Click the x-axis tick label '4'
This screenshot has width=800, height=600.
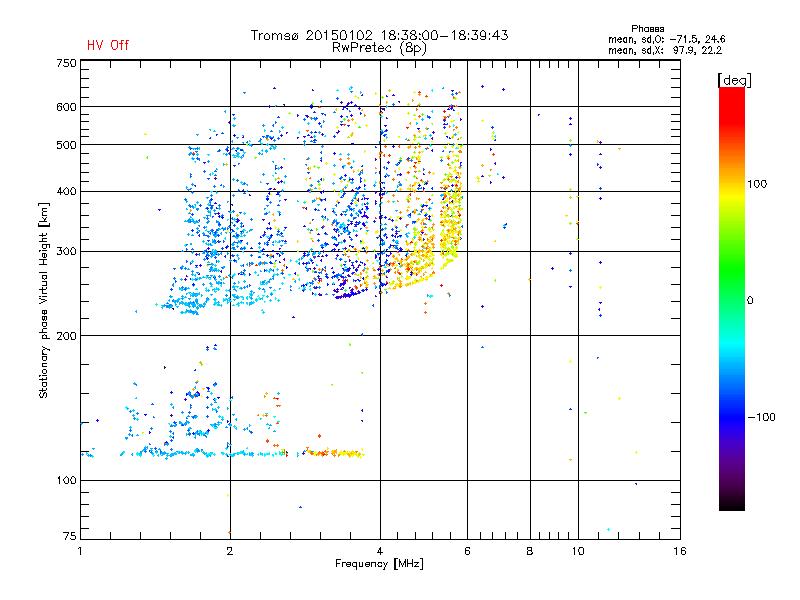pyautogui.click(x=380, y=551)
